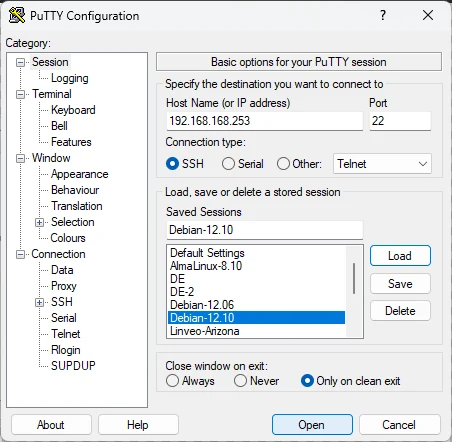
Task: Open the Serial category in tree
Action: 64,318
